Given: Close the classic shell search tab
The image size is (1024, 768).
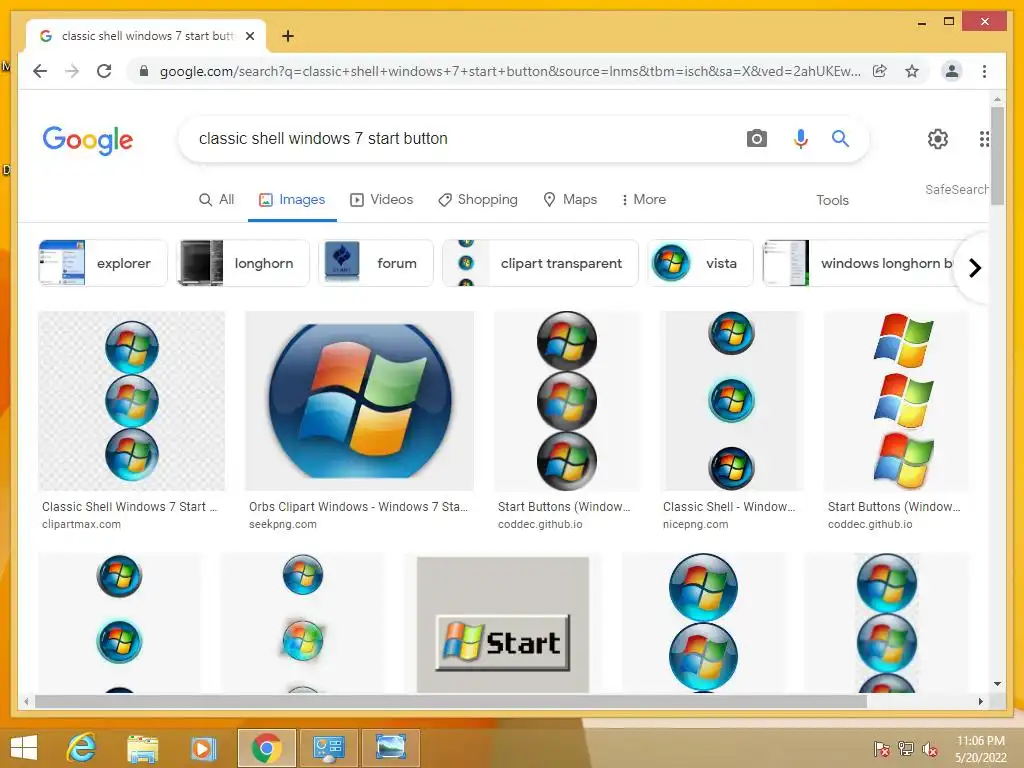Looking at the screenshot, I should [x=249, y=36].
